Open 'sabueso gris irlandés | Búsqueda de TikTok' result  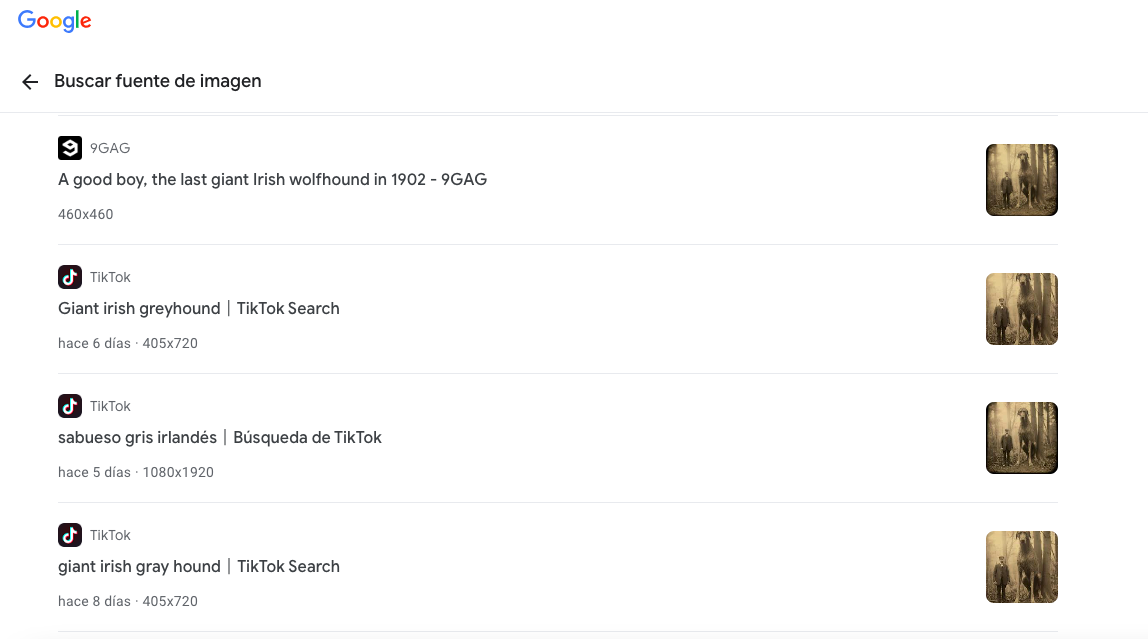click(220, 438)
